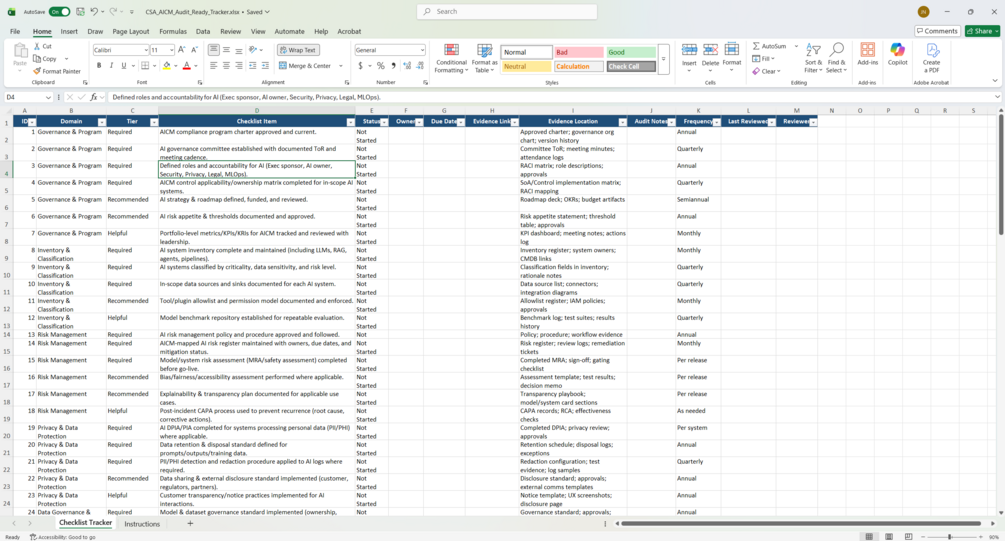
Task: Open the Font size dropdown
Action: tap(171, 50)
